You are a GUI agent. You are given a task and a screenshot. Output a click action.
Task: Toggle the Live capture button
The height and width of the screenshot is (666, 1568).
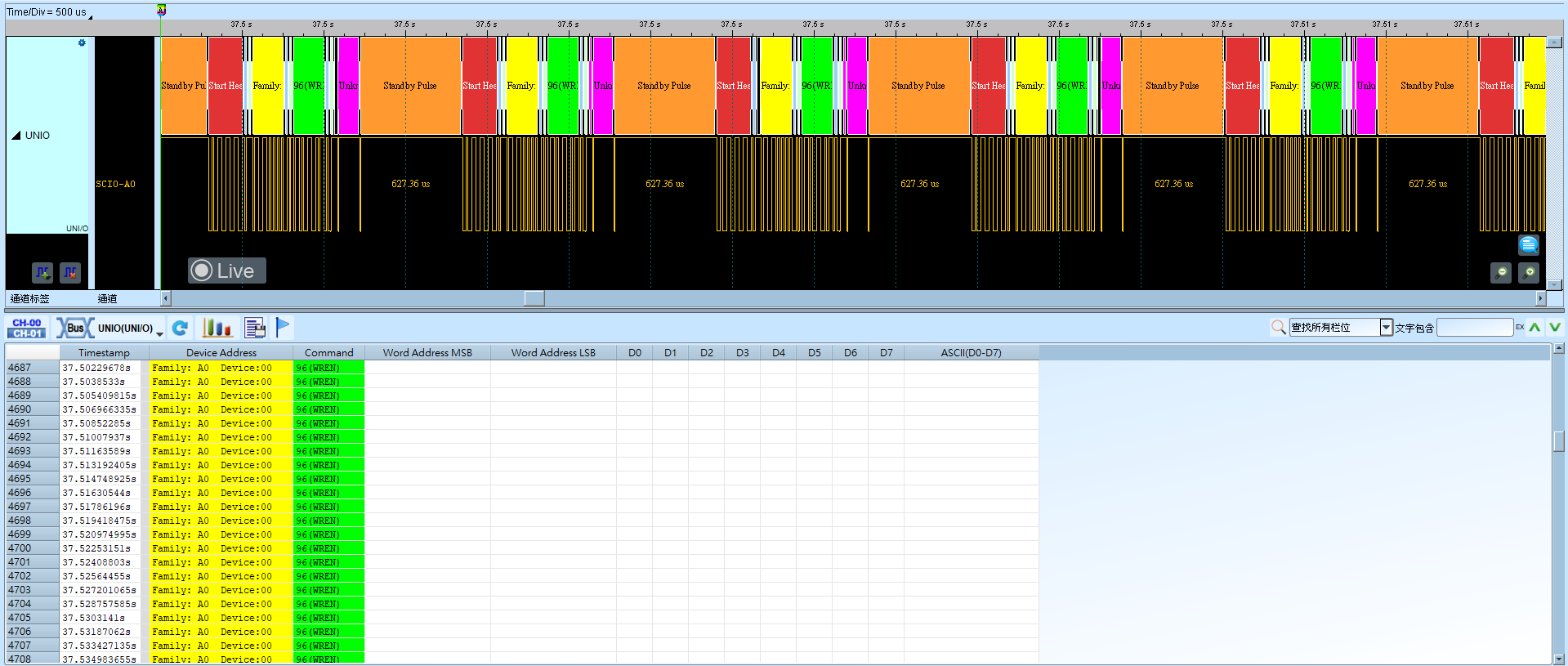click(227, 270)
